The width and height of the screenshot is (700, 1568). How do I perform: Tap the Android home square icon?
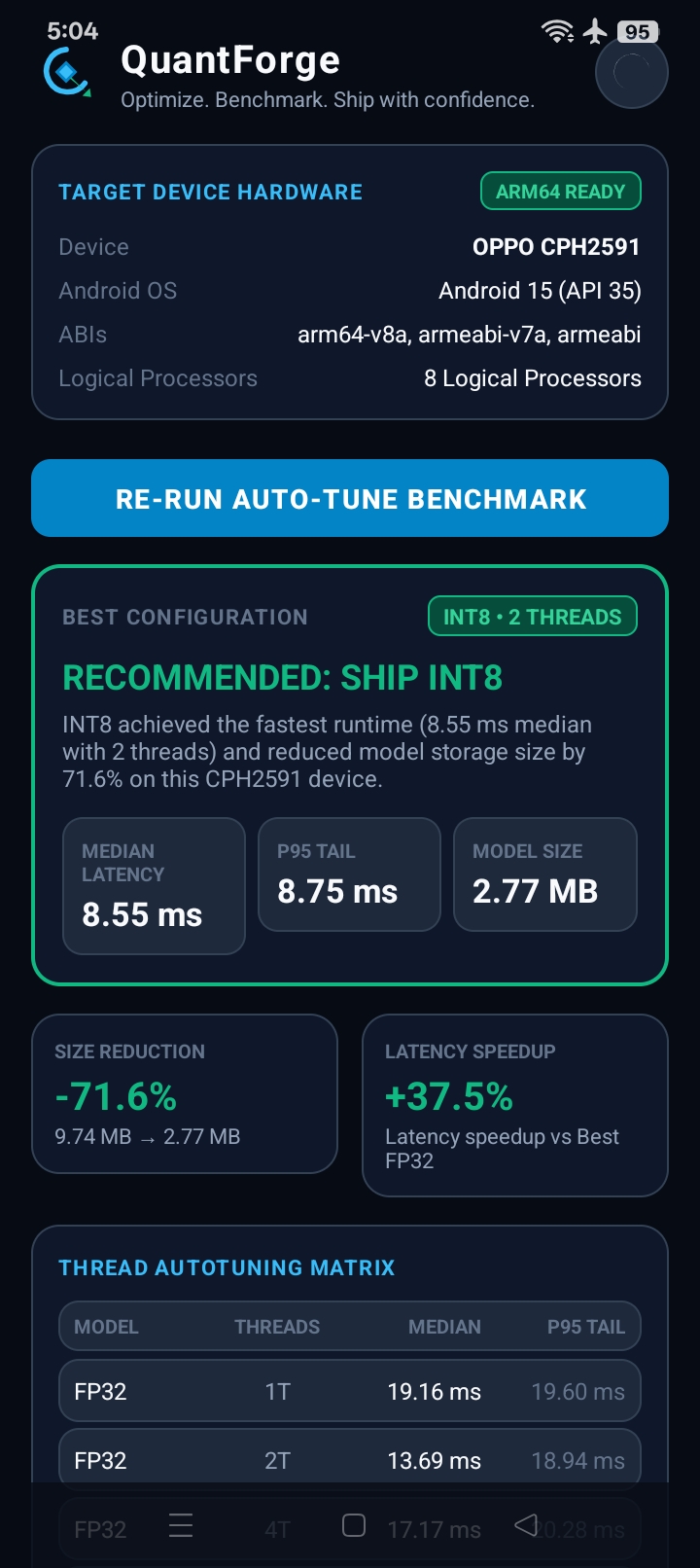(x=354, y=1525)
